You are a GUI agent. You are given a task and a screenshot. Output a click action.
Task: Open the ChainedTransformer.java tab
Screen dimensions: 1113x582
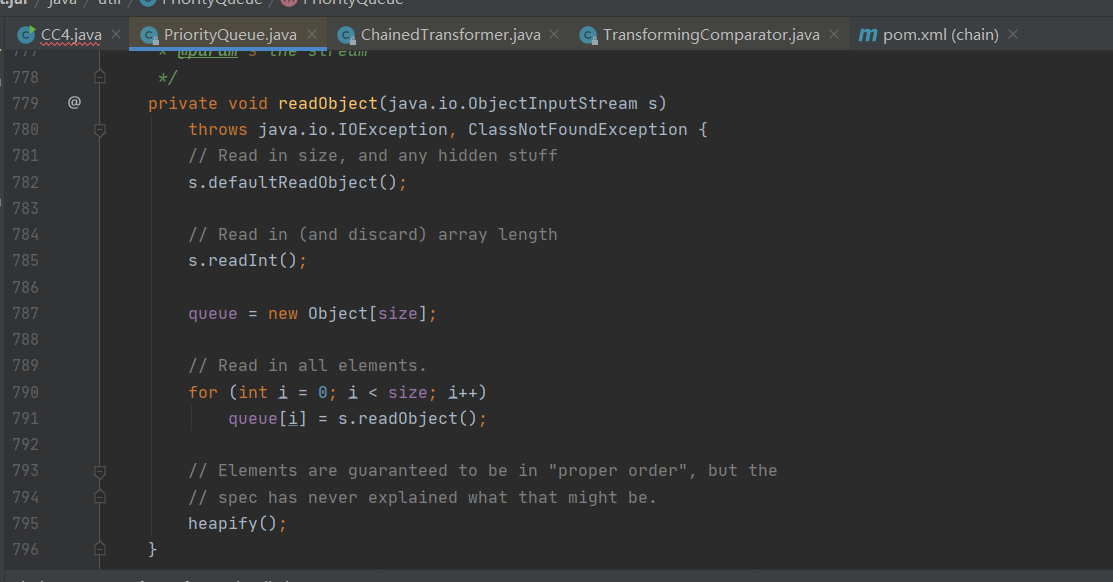[x=449, y=34]
